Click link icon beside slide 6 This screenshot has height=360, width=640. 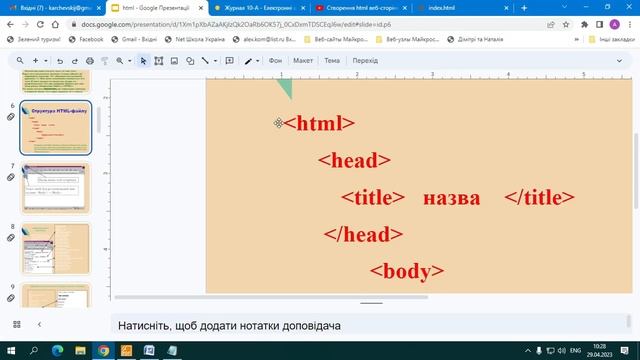tap(11, 117)
